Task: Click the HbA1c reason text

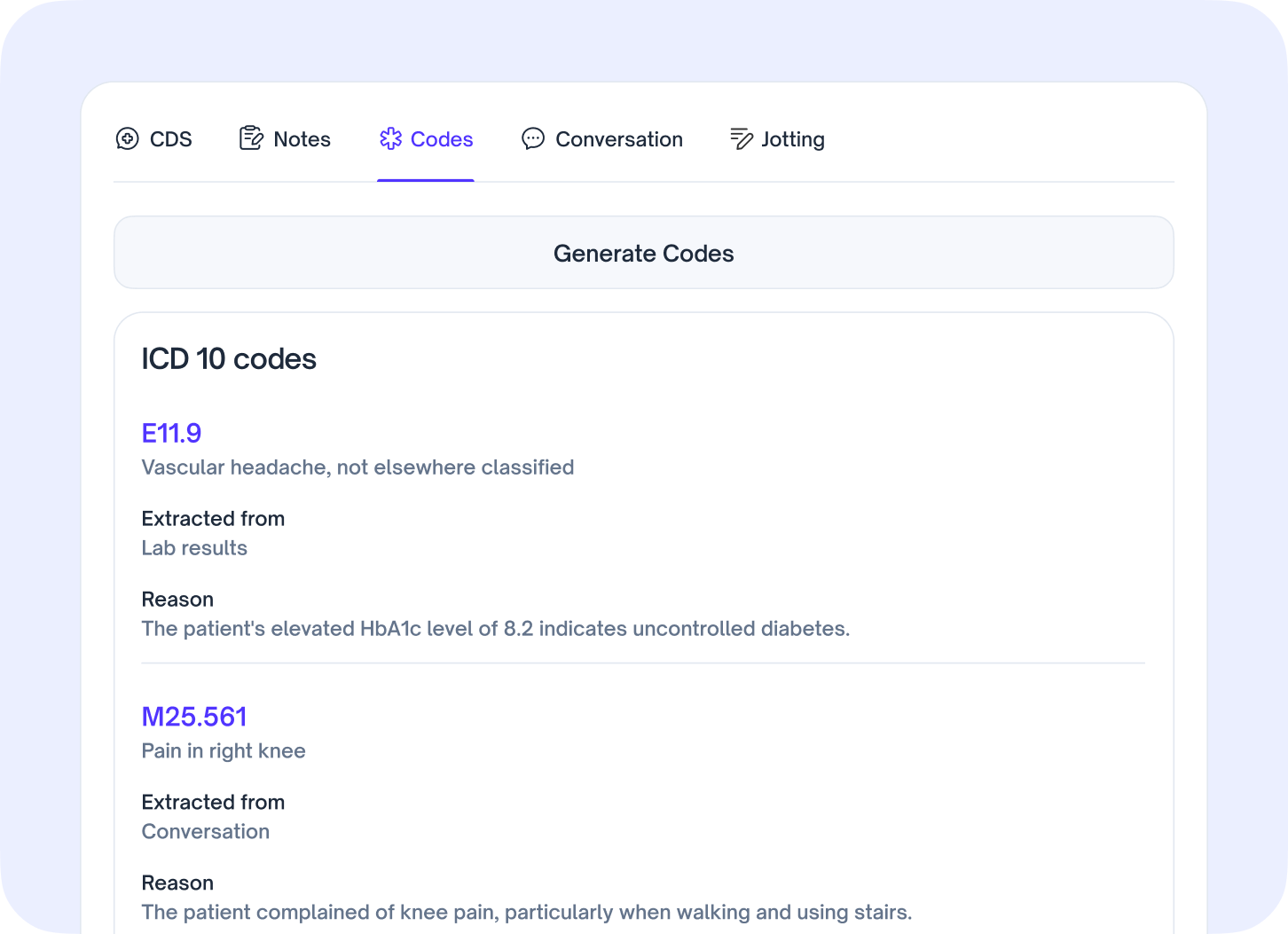Action: tap(495, 628)
